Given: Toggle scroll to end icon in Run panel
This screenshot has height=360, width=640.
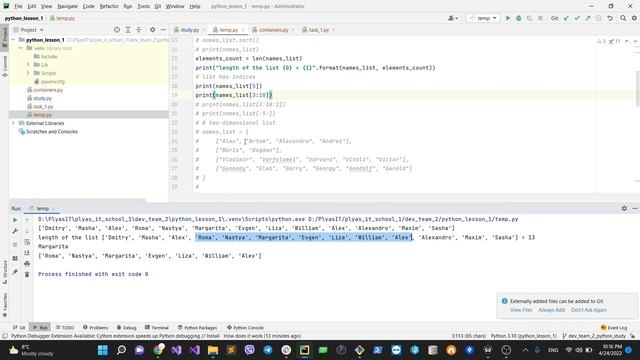Looking at the screenshot, I should [27, 253].
